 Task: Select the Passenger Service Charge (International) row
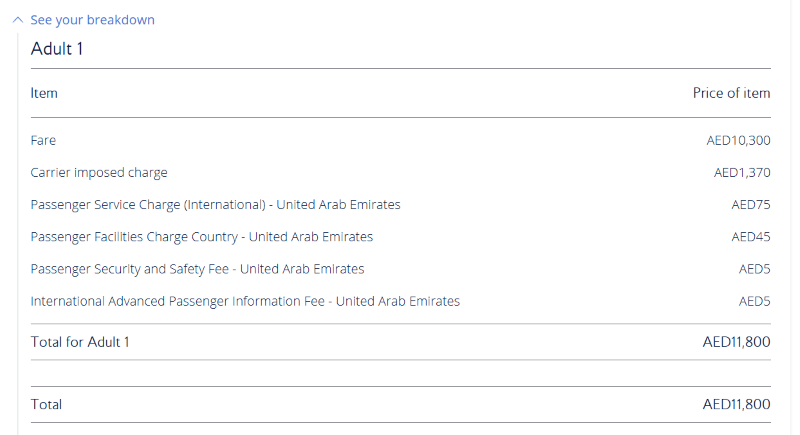tap(401, 204)
